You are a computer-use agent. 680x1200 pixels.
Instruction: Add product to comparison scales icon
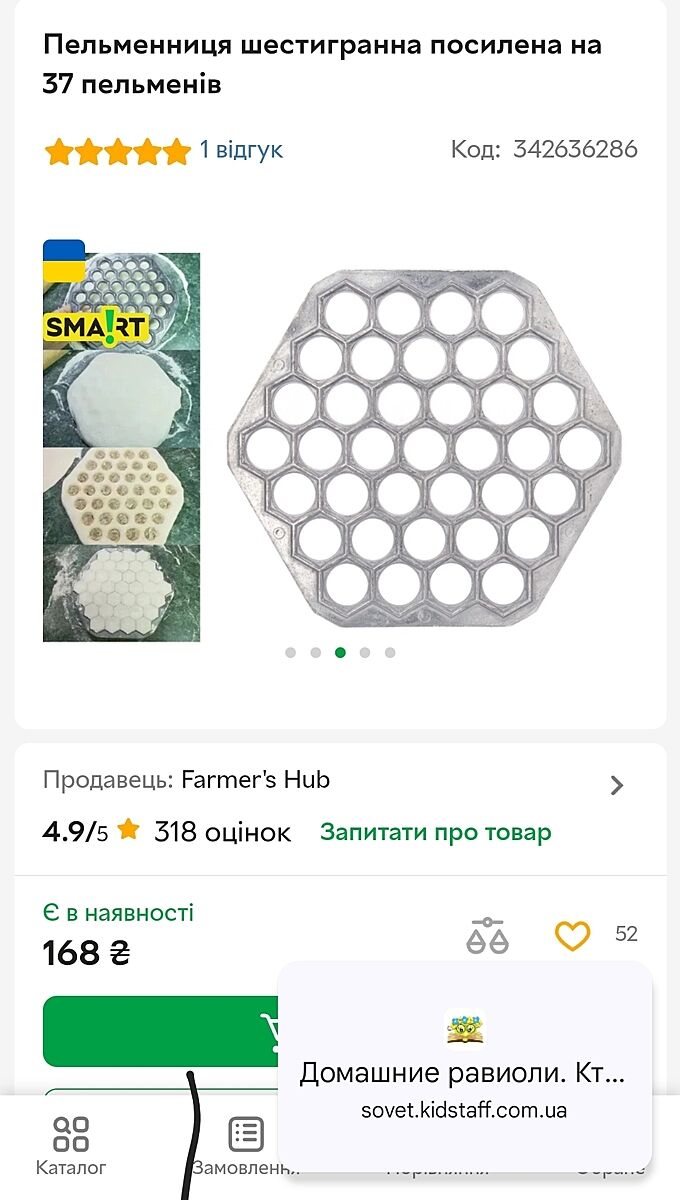[487, 935]
